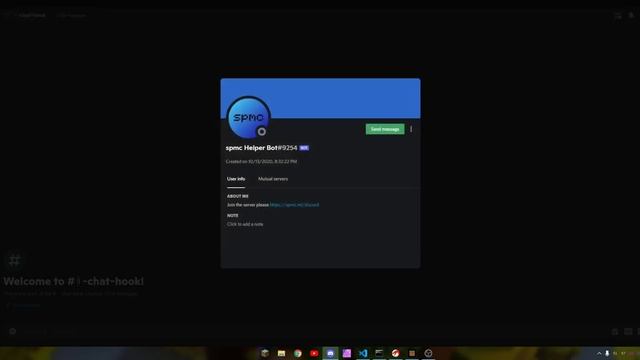Click the spmc Helper Bot#9254 username
The height and width of the screenshot is (360, 640).
[262, 148]
